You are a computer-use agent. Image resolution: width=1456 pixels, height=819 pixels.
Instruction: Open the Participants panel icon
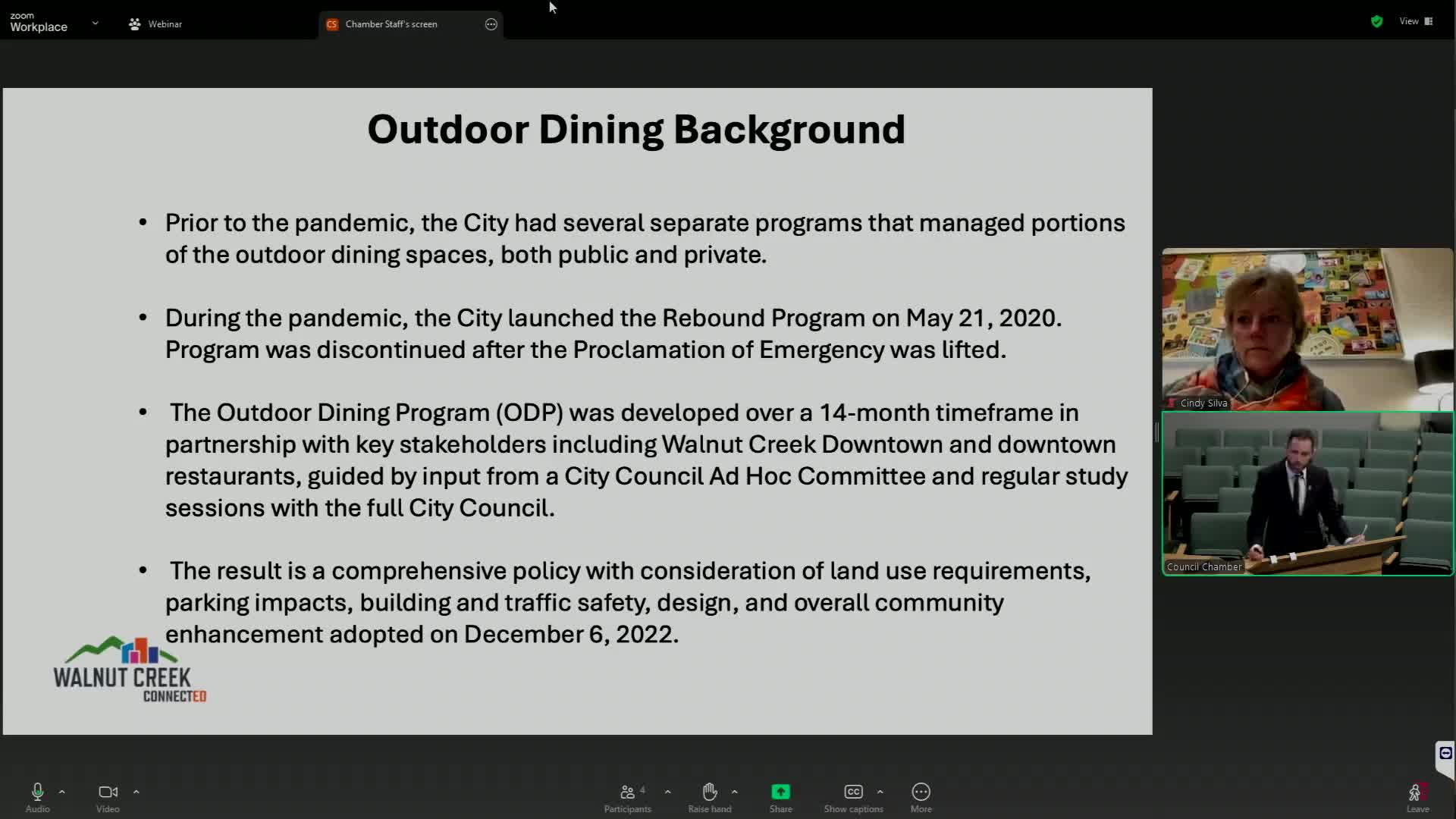(x=627, y=792)
